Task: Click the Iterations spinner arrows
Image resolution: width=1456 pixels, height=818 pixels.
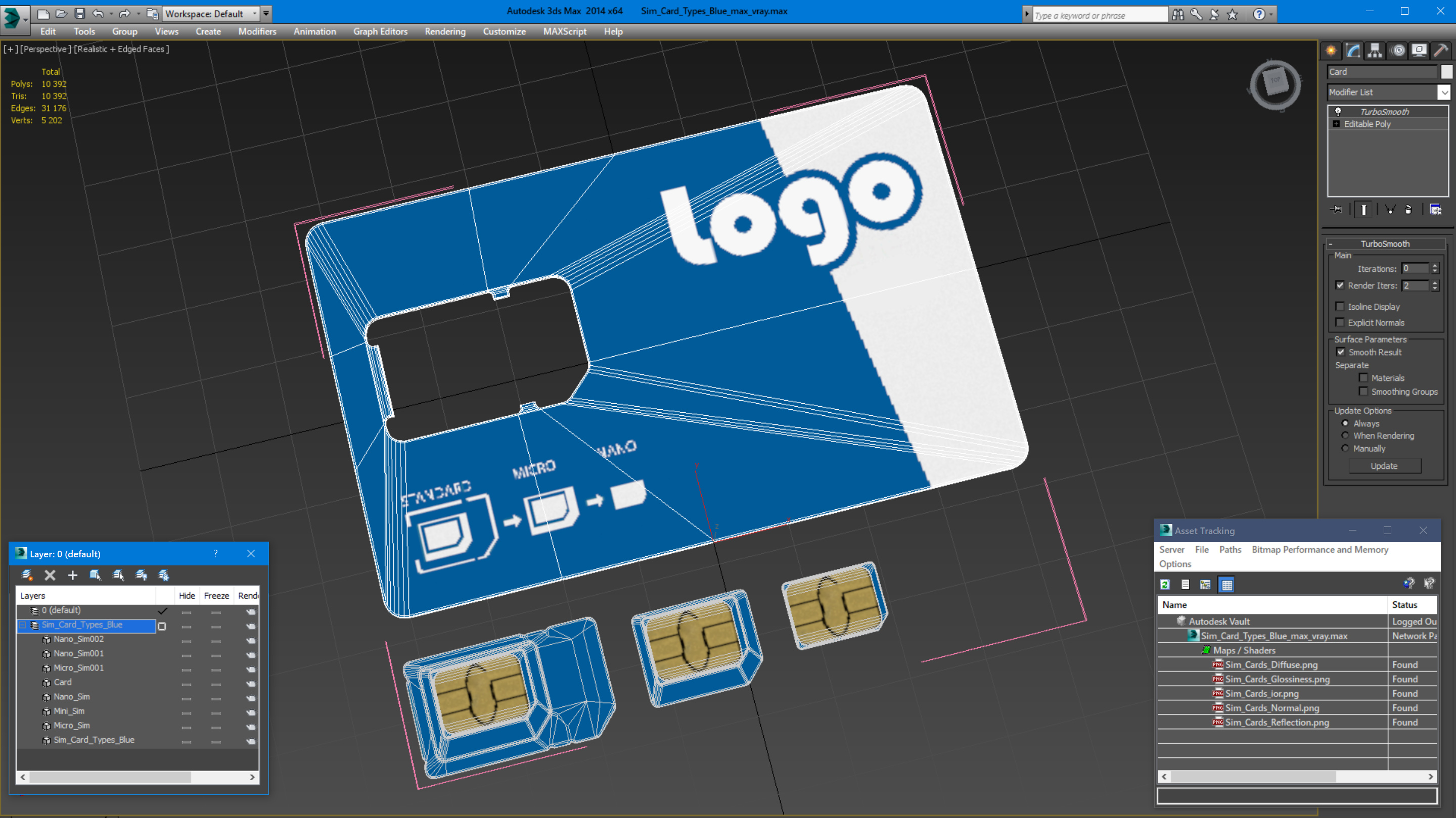Action: point(1435,268)
